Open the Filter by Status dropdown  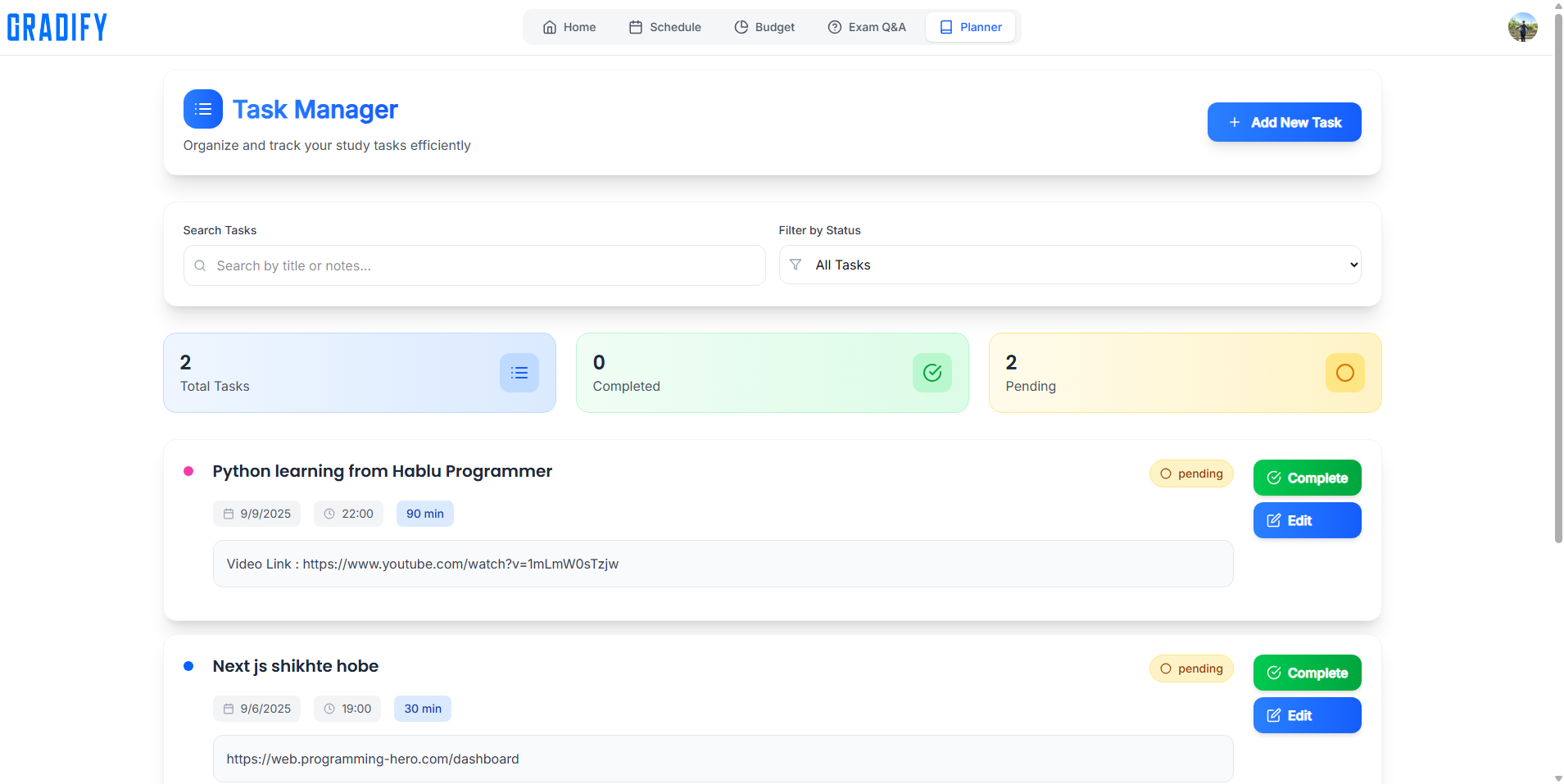[1070, 265]
